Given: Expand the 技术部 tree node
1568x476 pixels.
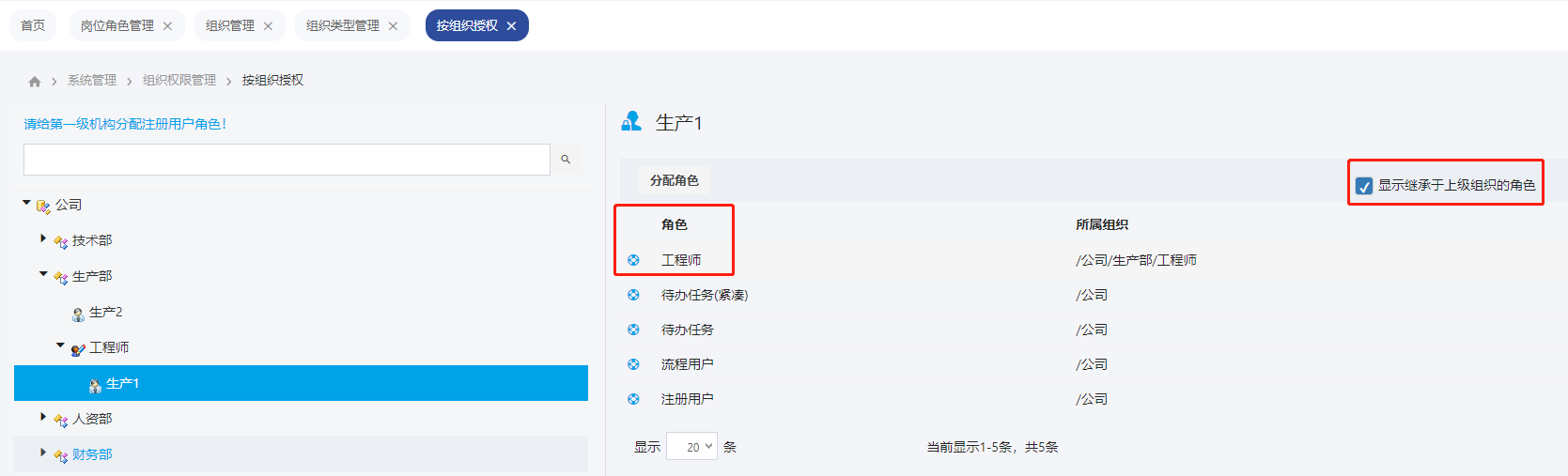Looking at the screenshot, I should coord(43,239).
